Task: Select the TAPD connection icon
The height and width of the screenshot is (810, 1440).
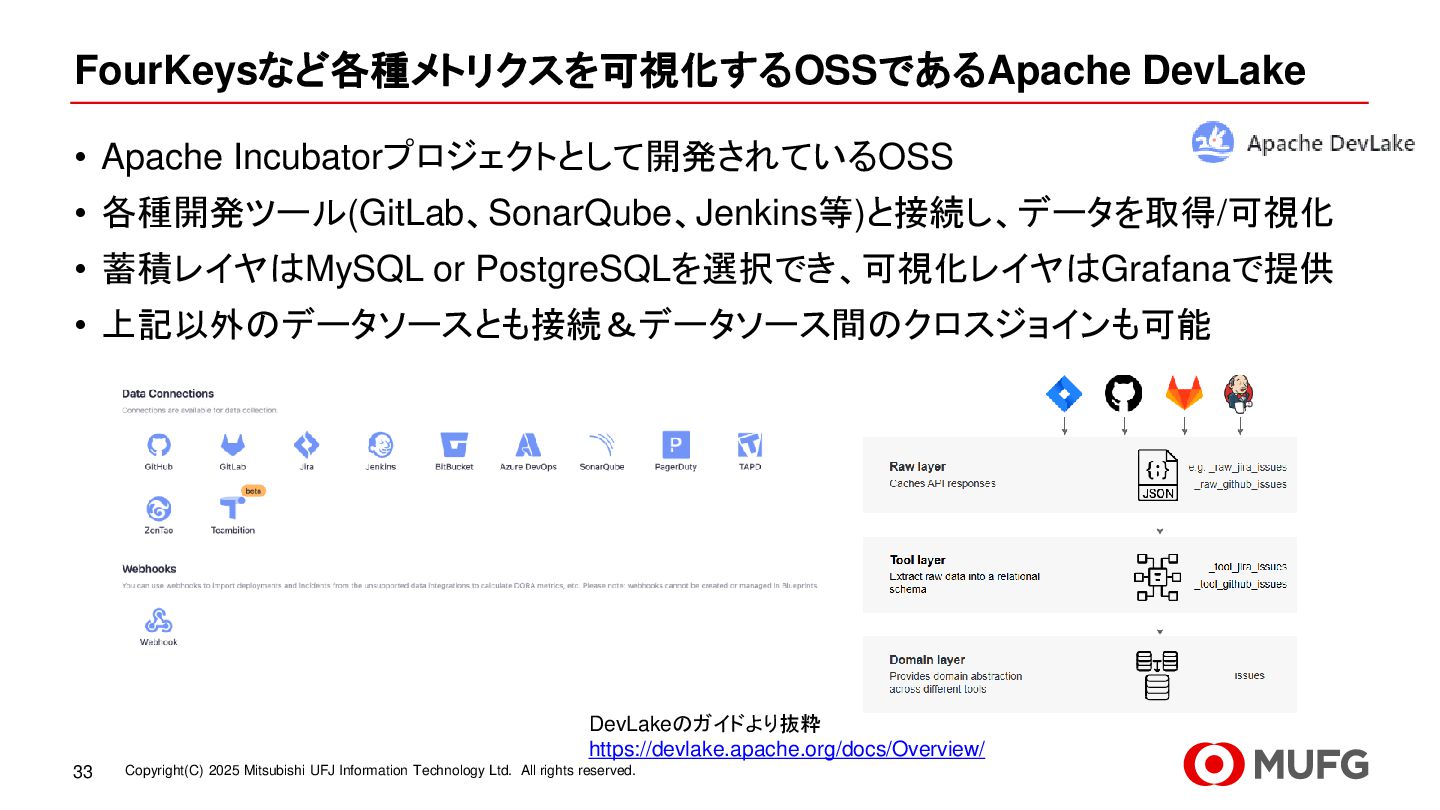Action: point(750,445)
